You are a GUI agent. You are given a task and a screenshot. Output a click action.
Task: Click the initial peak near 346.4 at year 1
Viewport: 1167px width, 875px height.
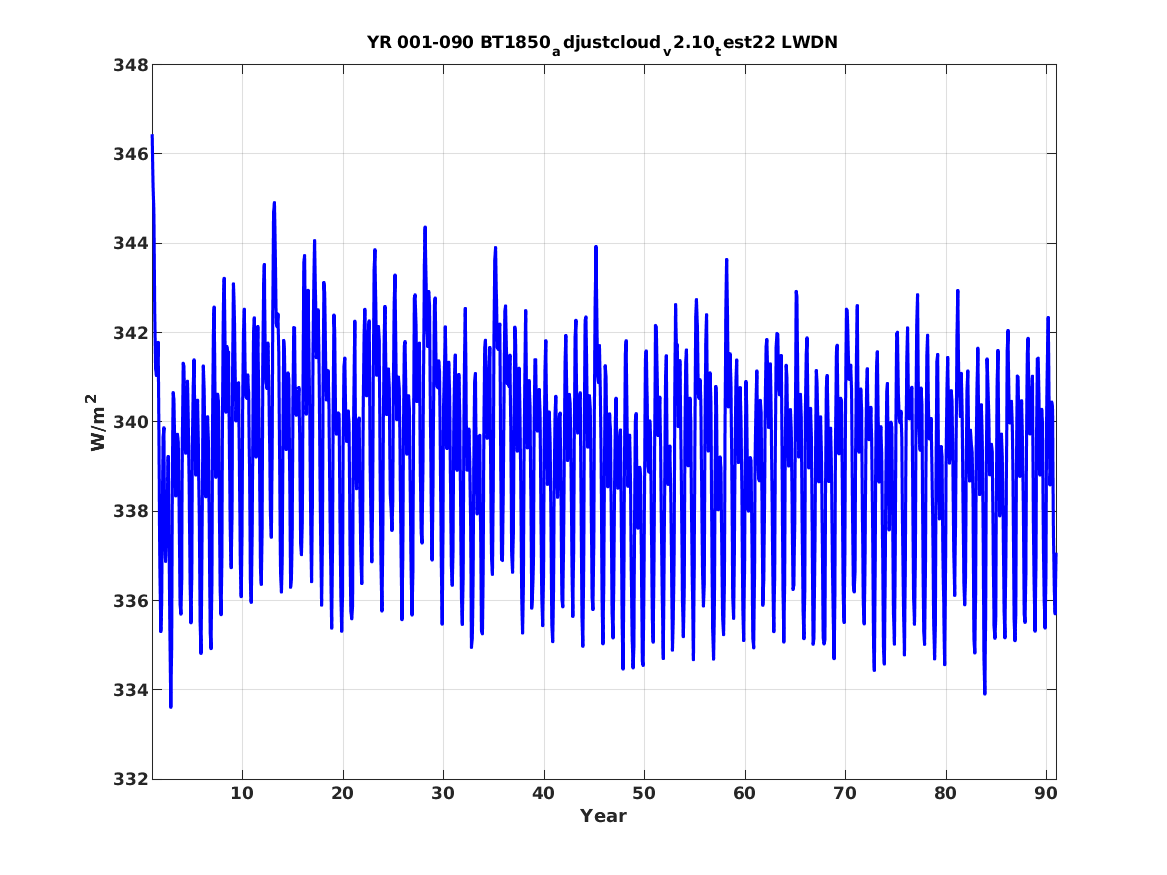tap(152, 136)
